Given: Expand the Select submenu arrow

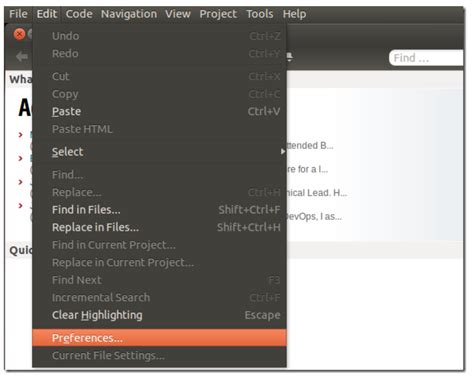Looking at the screenshot, I should click(x=283, y=152).
